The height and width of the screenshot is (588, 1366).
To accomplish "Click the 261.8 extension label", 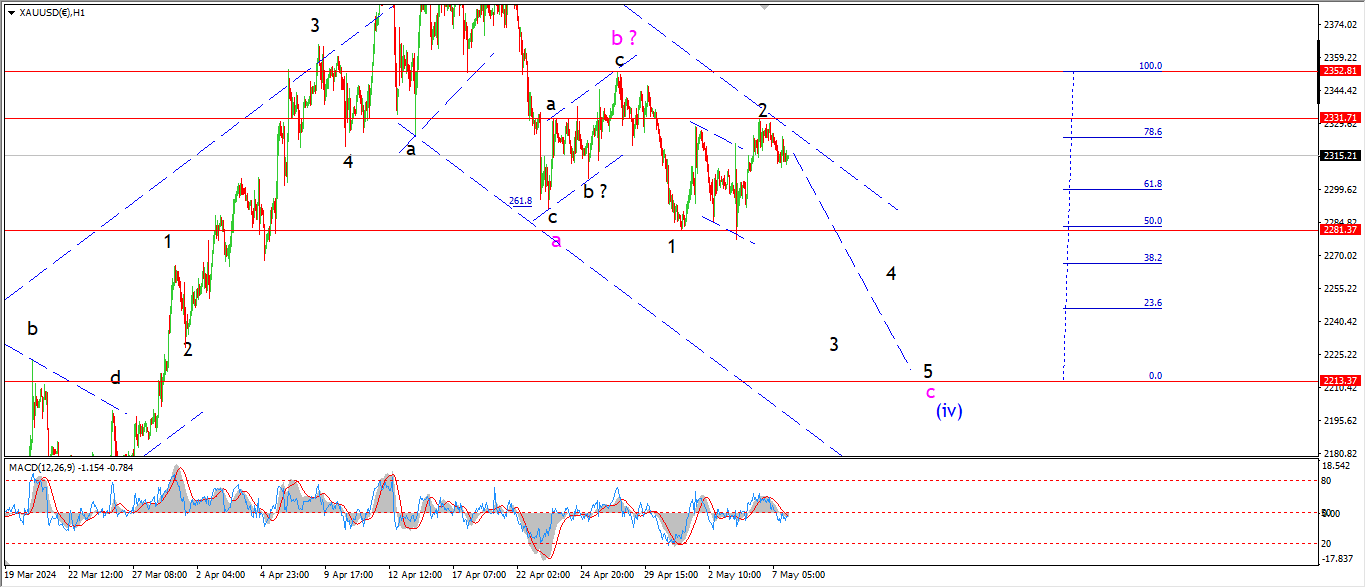I will tap(520, 201).
